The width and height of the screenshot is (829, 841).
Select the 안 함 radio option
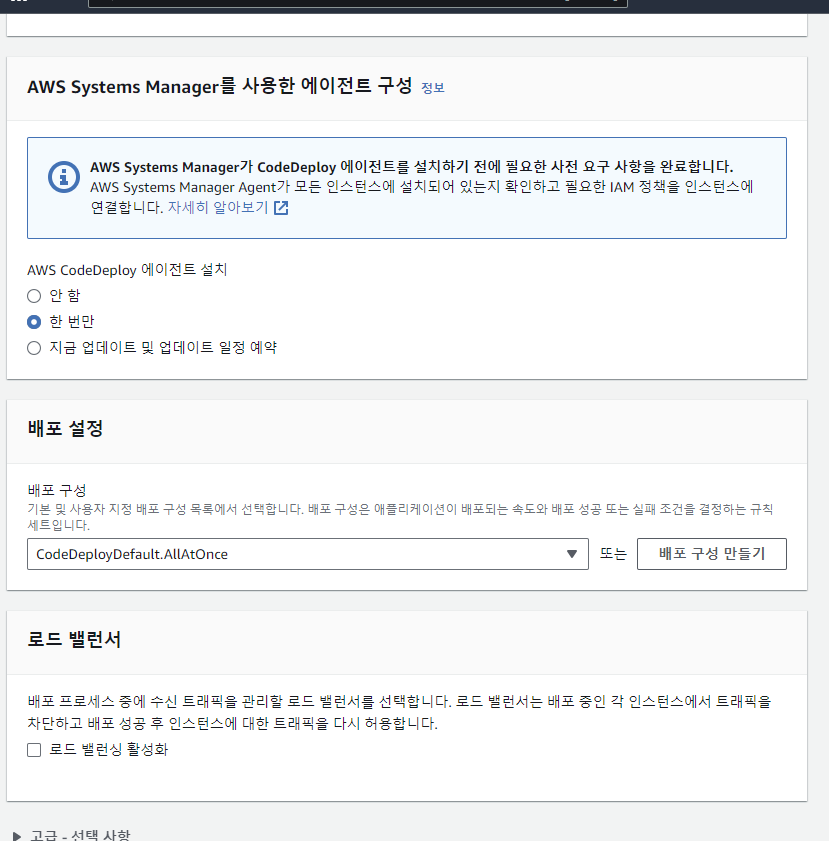[34, 296]
